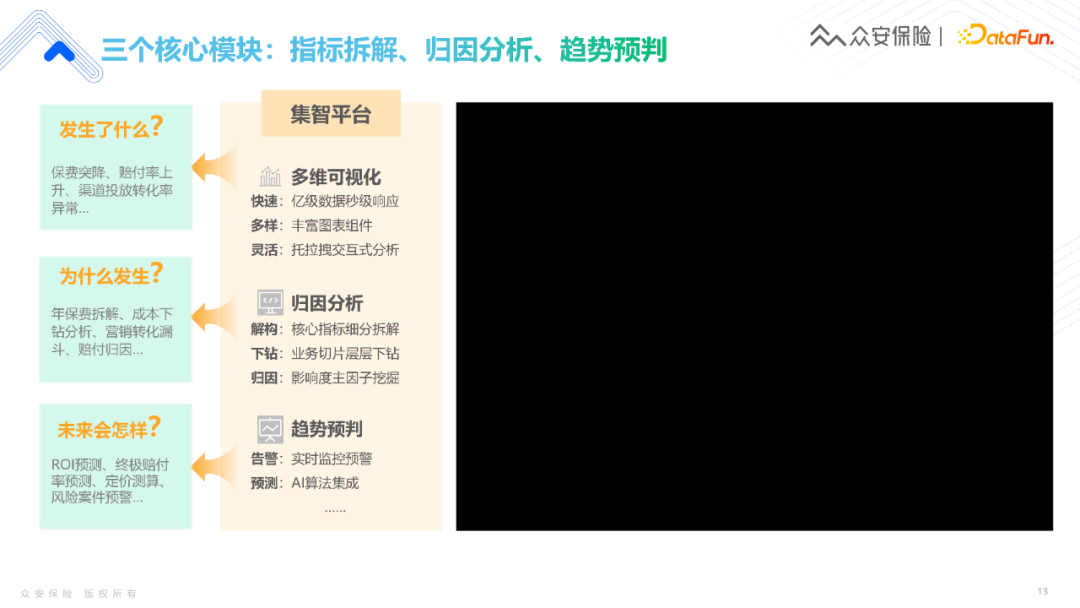Select the line 影响度主因子挖掘
The image size is (1080, 608).
pyautogui.click(x=345, y=377)
